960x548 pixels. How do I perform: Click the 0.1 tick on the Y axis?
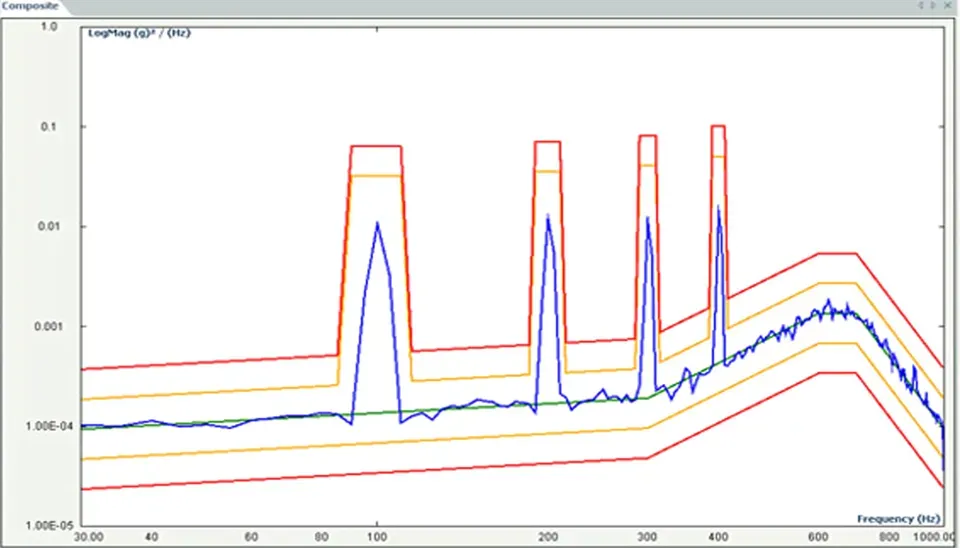[x=48, y=127]
